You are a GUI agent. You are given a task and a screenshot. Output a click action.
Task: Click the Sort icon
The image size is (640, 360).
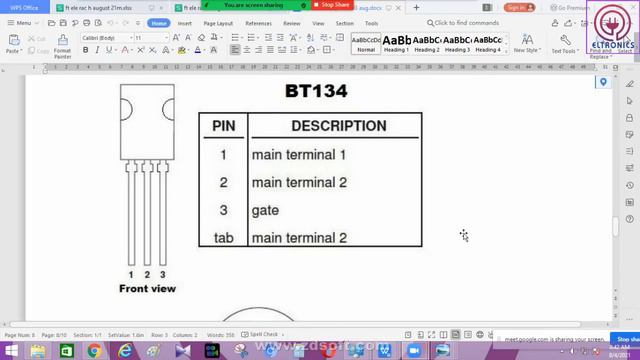[x=310, y=38]
